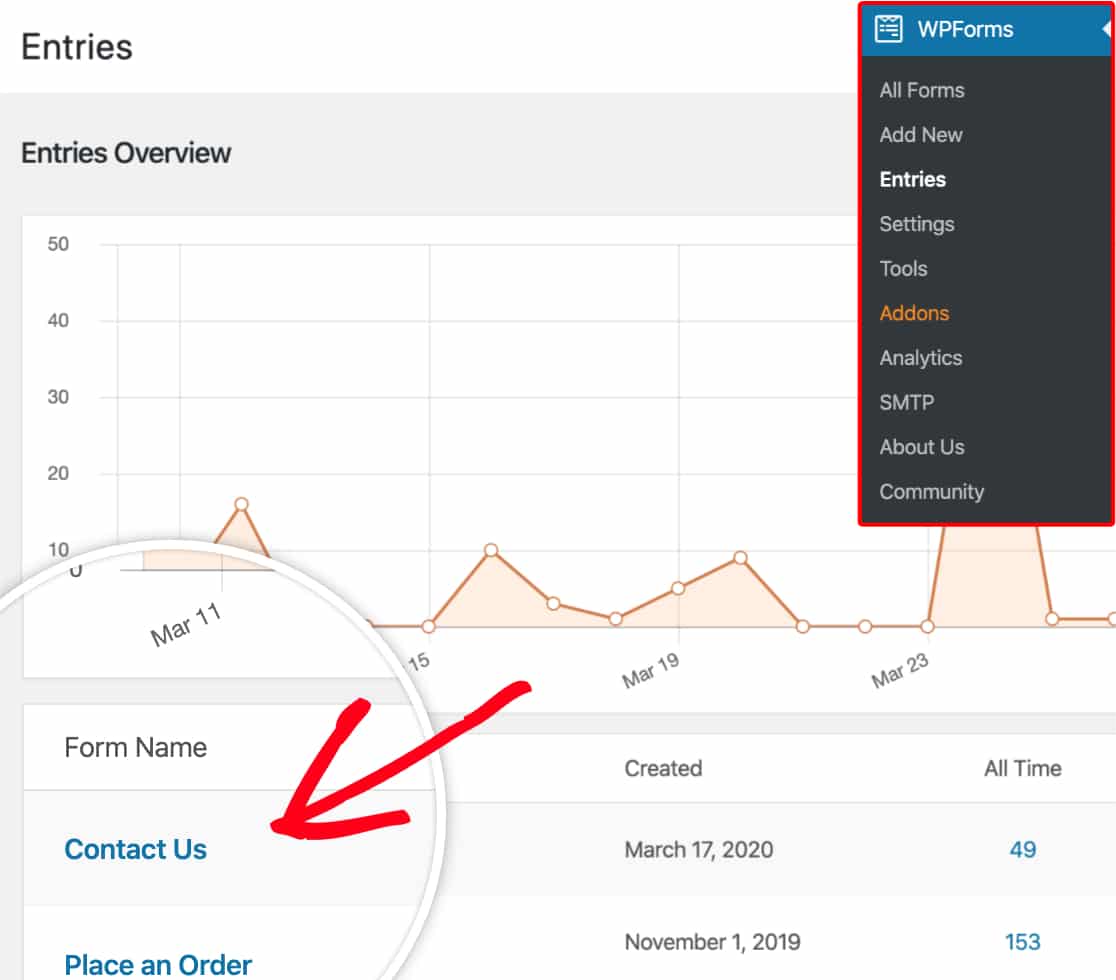Select Add New in the WPForms menu
This screenshot has height=980, width=1116.
tap(921, 135)
